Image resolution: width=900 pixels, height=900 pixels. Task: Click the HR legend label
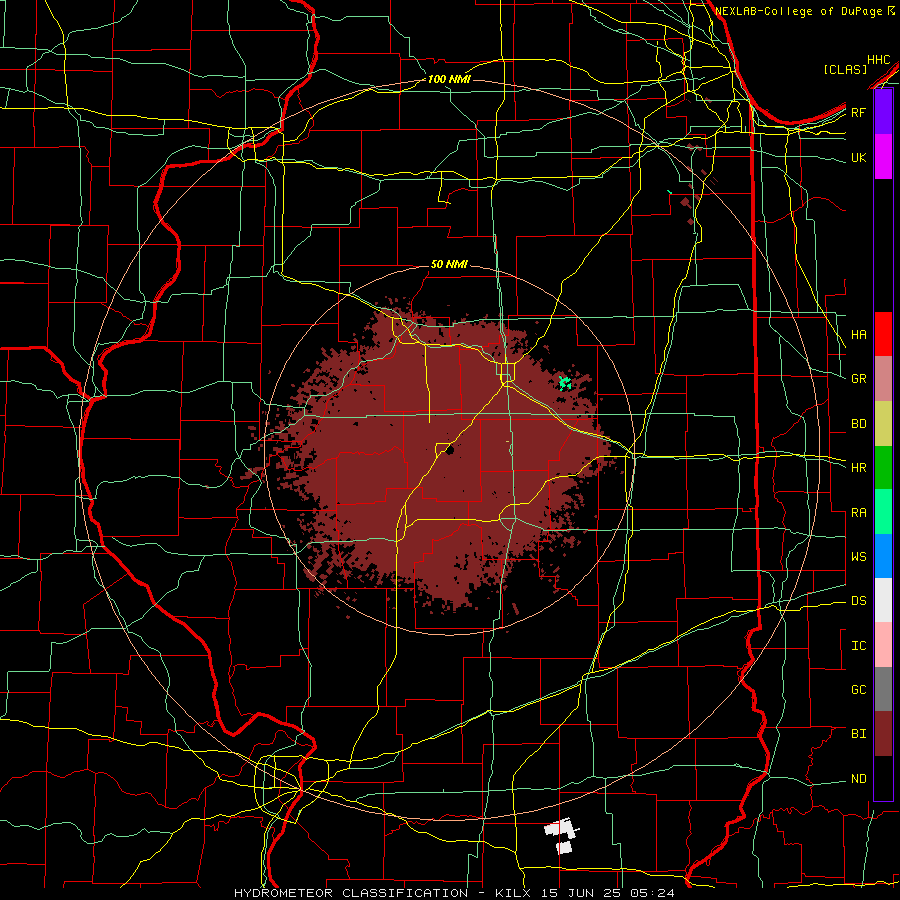pyautogui.click(x=859, y=468)
